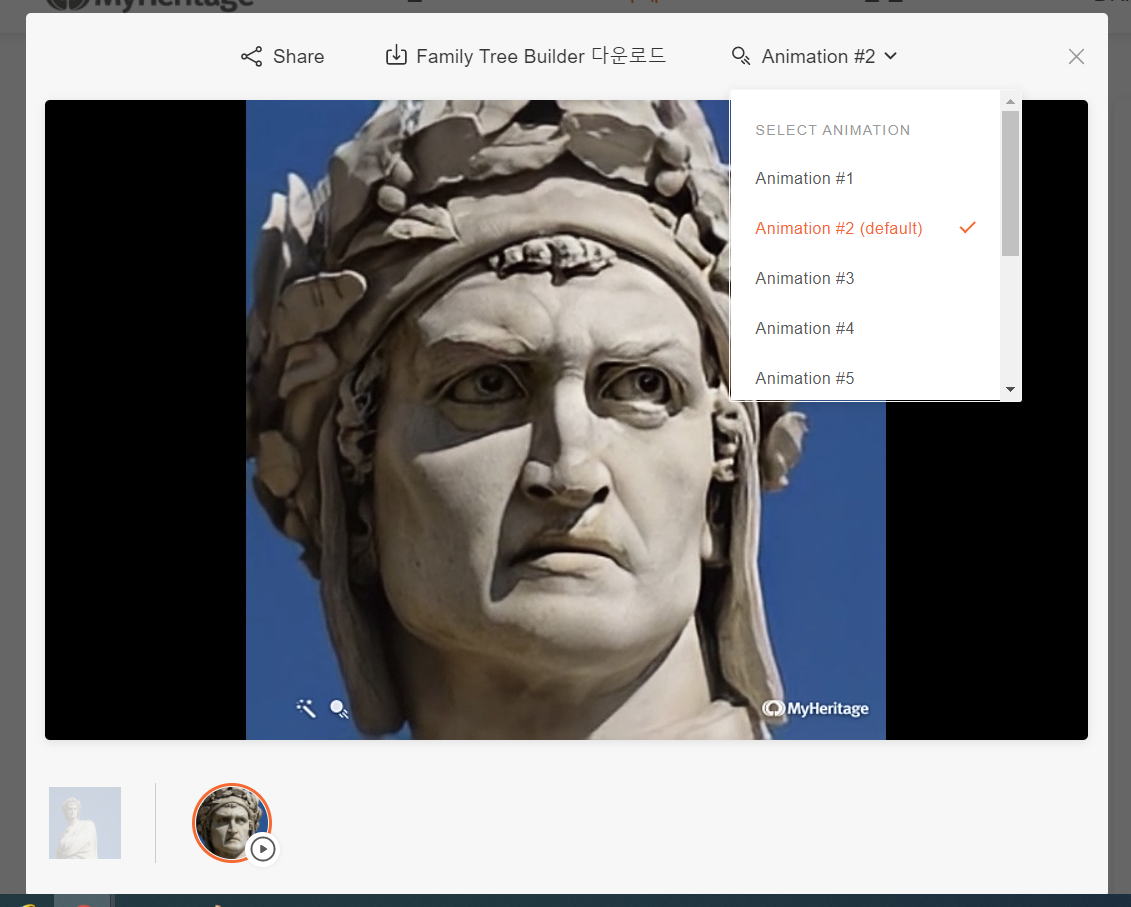Open the Share link text
1131x907 pixels.
[x=299, y=56]
